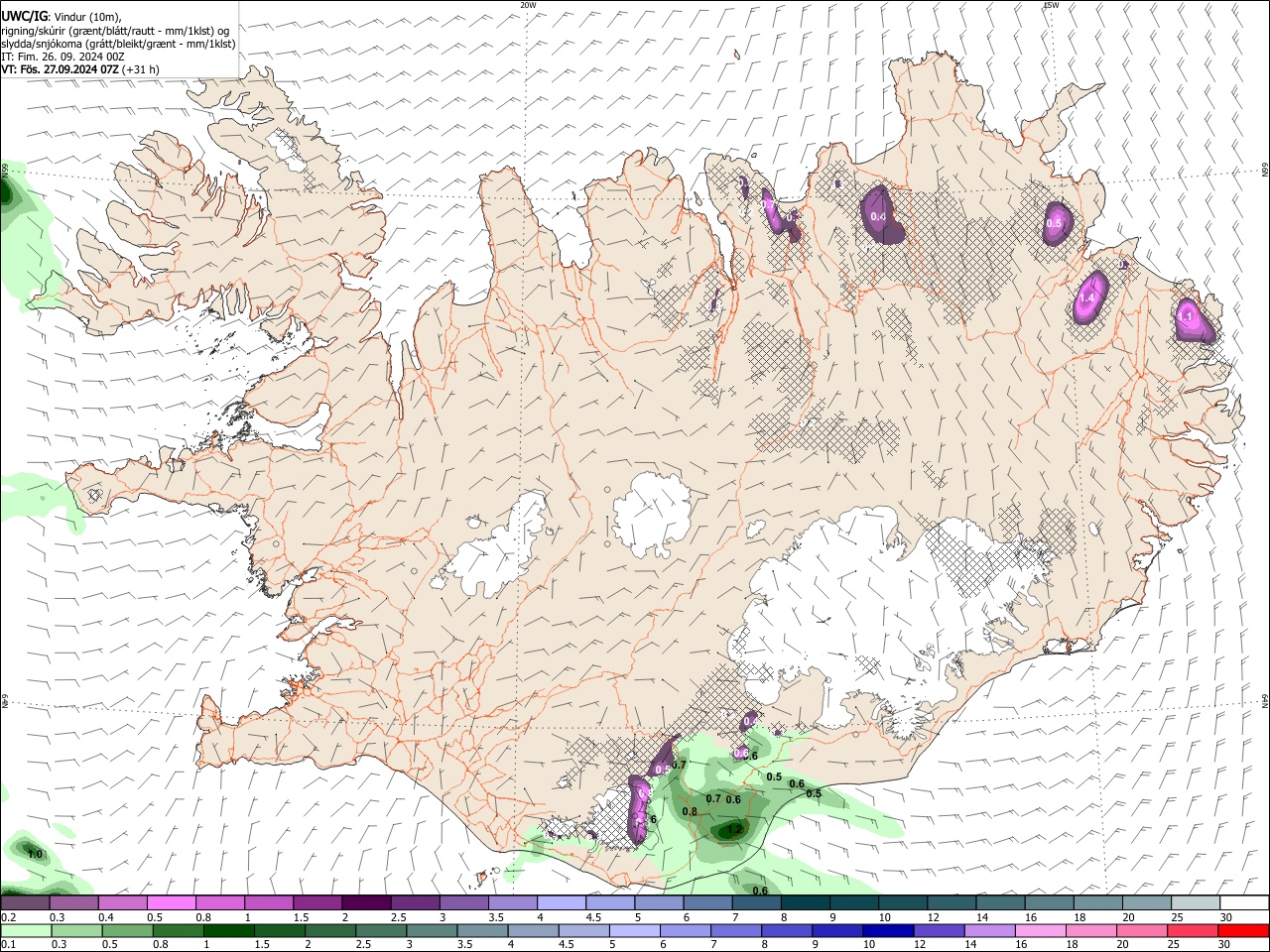Click the 15W longitude label

tap(1051, 5)
